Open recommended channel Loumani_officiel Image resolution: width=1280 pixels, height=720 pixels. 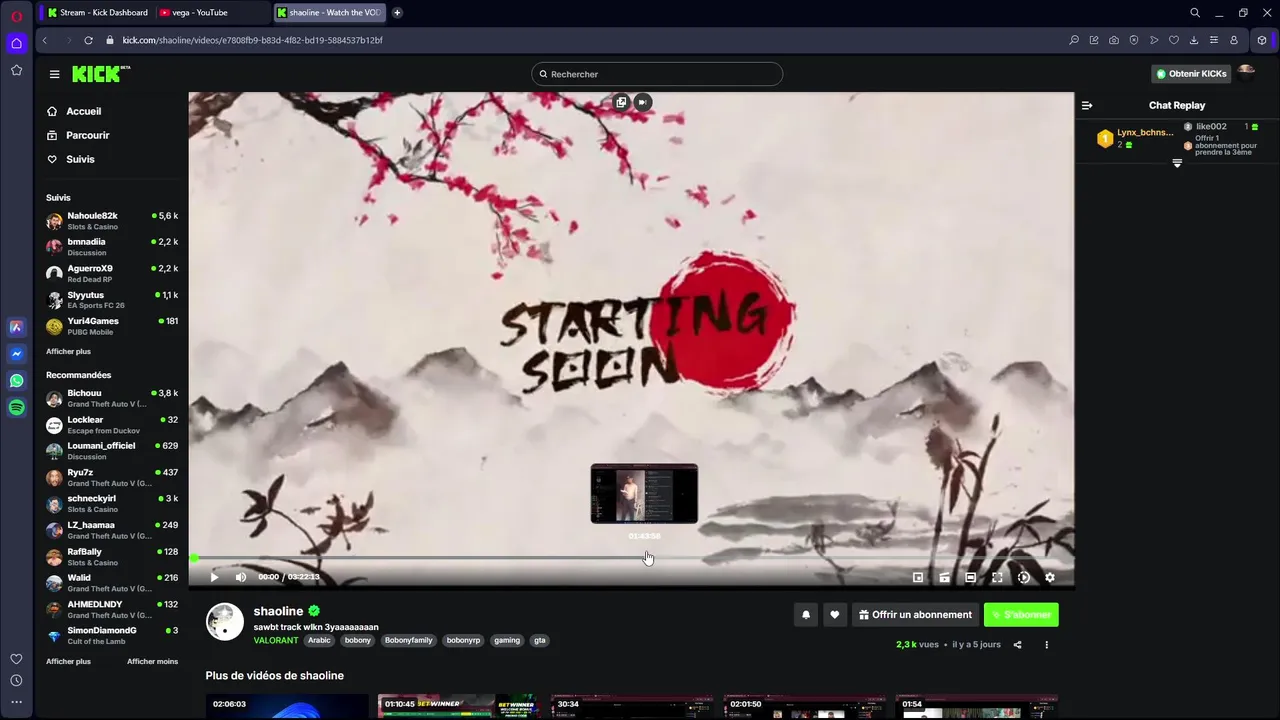point(112,451)
